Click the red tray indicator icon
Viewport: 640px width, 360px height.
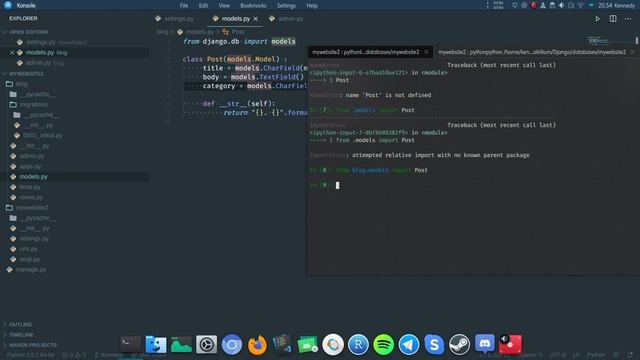[533, 5]
